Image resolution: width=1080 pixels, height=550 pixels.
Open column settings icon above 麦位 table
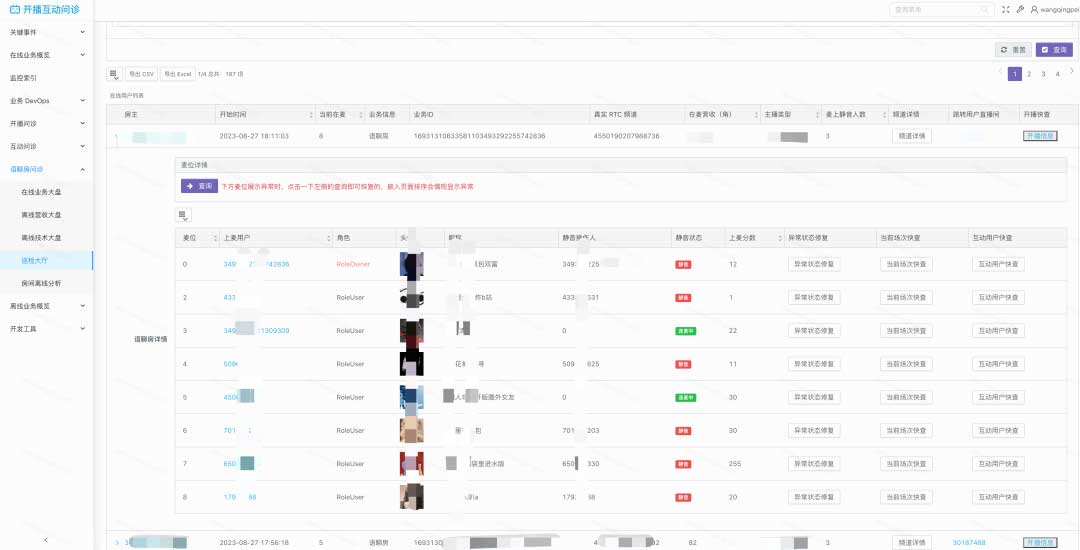tap(183, 215)
